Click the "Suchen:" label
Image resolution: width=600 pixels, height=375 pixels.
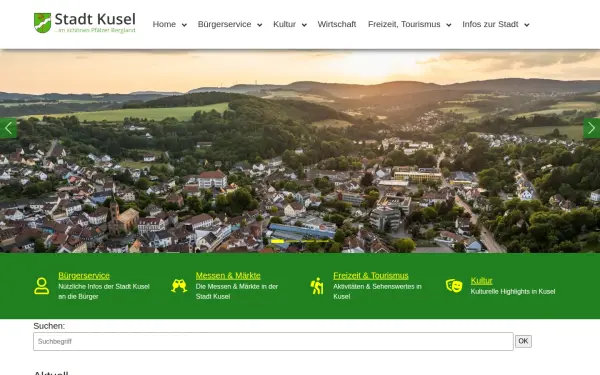click(x=49, y=326)
